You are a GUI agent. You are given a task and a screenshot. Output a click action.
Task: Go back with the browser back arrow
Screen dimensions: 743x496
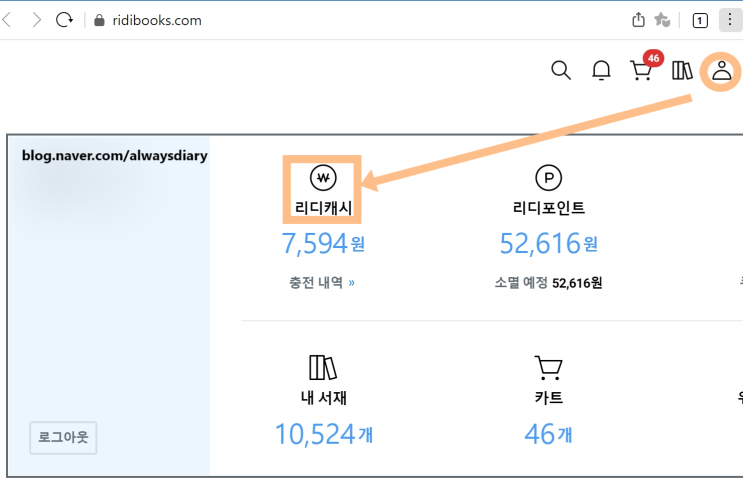click(x=7, y=20)
